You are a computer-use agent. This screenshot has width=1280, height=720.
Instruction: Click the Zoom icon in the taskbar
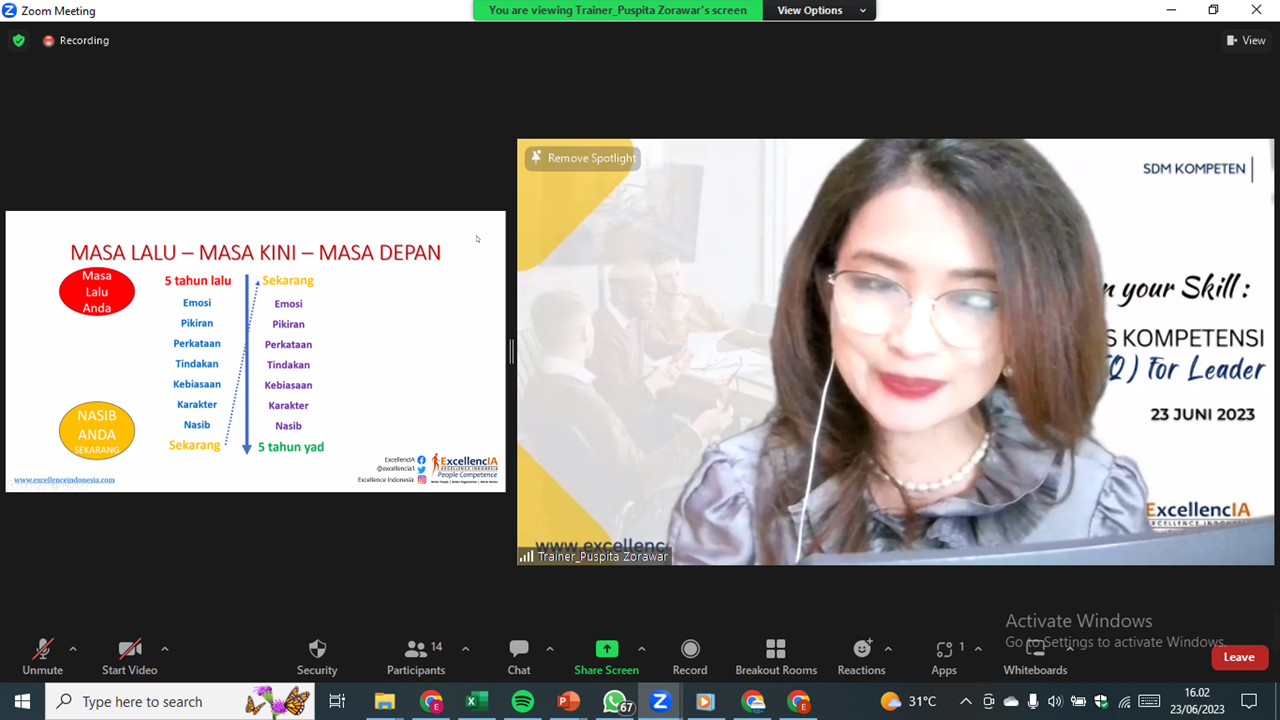660,701
